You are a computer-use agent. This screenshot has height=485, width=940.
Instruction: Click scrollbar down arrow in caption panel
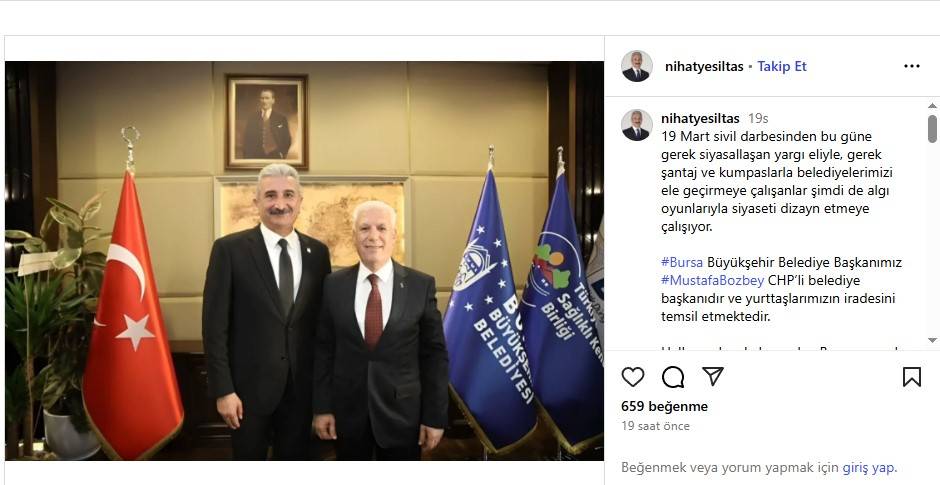click(932, 341)
